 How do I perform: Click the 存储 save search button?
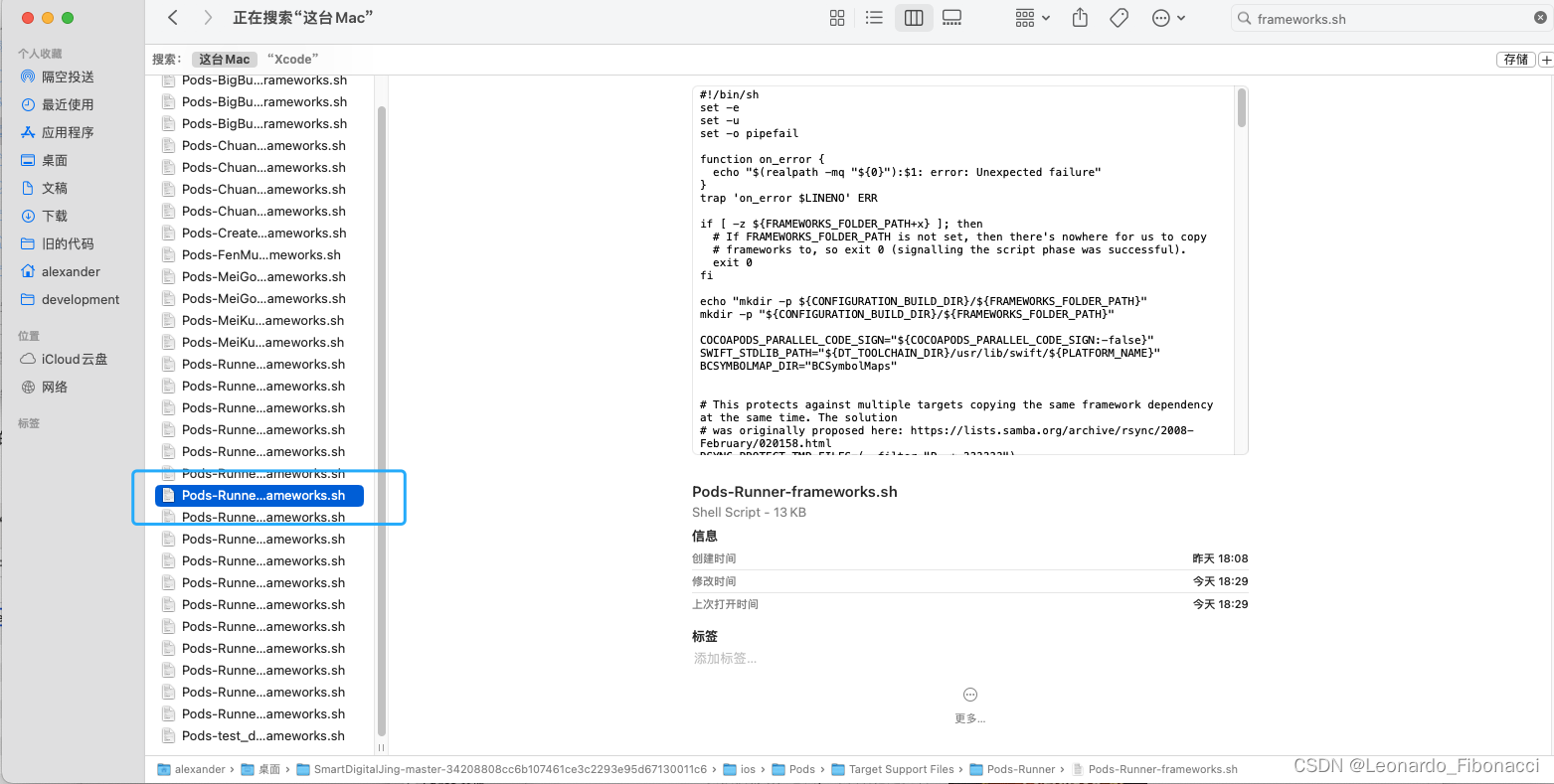(x=1515, y=59)
